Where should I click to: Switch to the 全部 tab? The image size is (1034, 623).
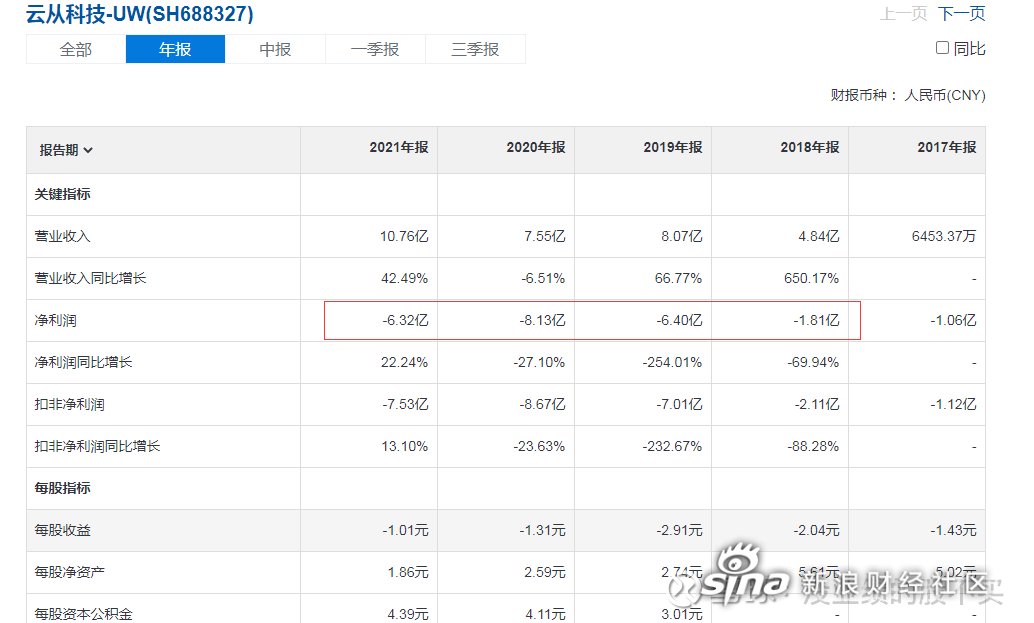[x=76, y=49]
